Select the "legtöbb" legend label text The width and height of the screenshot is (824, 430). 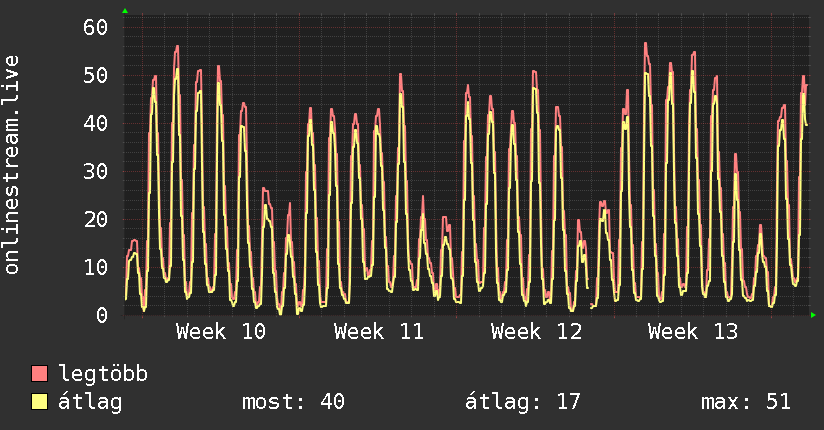tap(103, 374)
